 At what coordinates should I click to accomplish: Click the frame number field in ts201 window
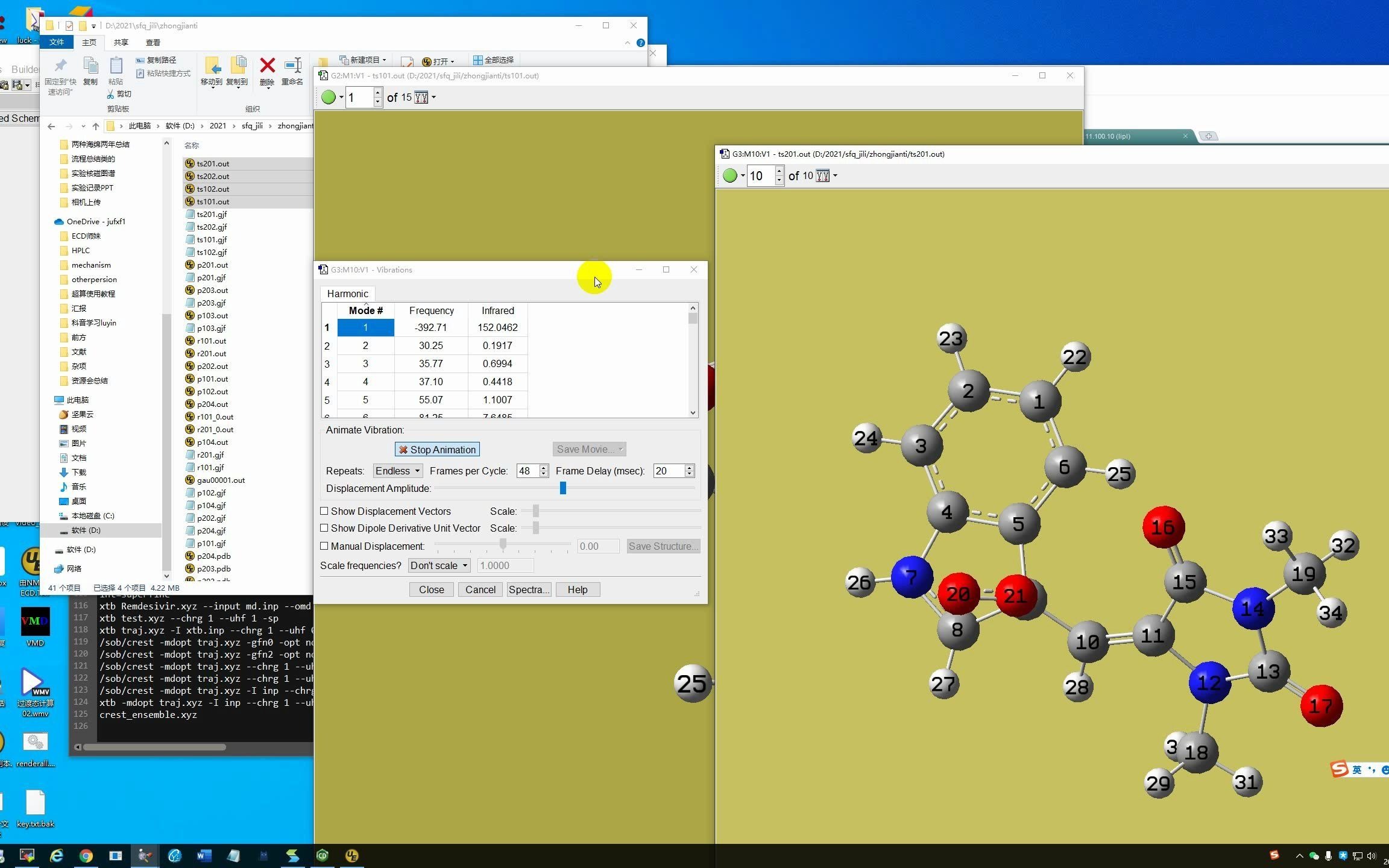[x=760, y=176]
